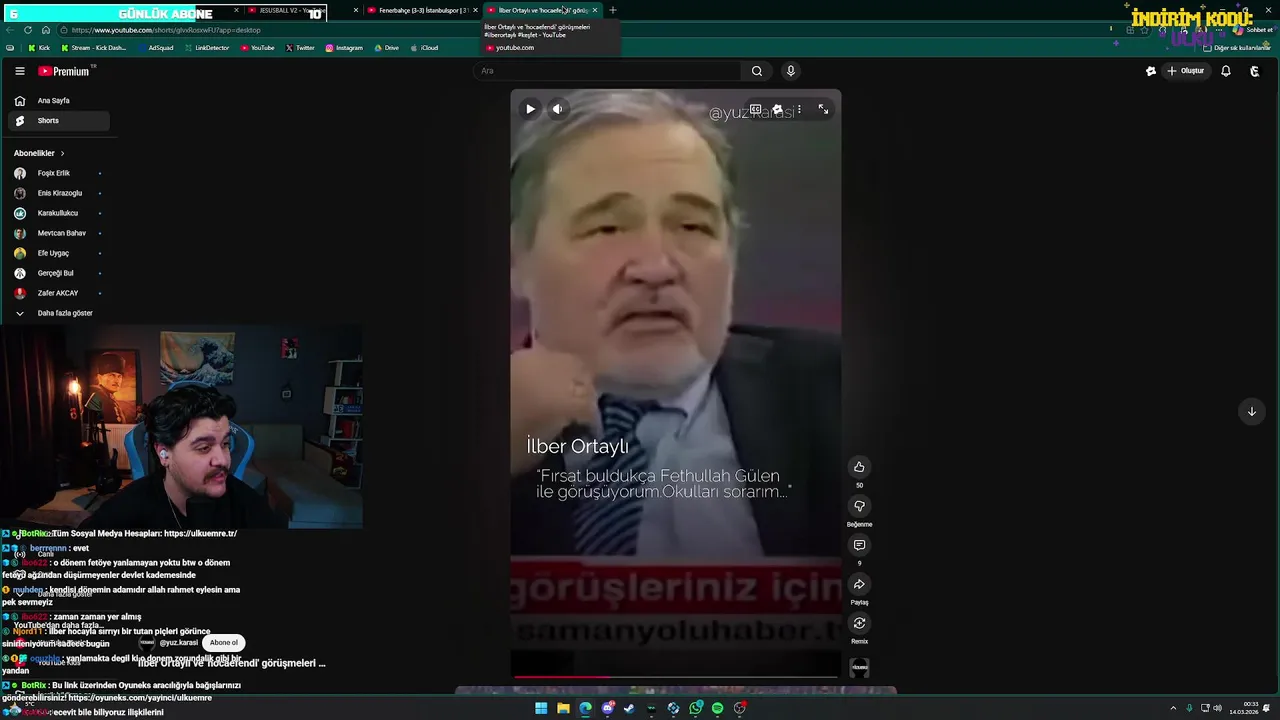This screenshot has height=720, width=1280.
Task: Open the Oluştur create menu
Action: 1186,71
